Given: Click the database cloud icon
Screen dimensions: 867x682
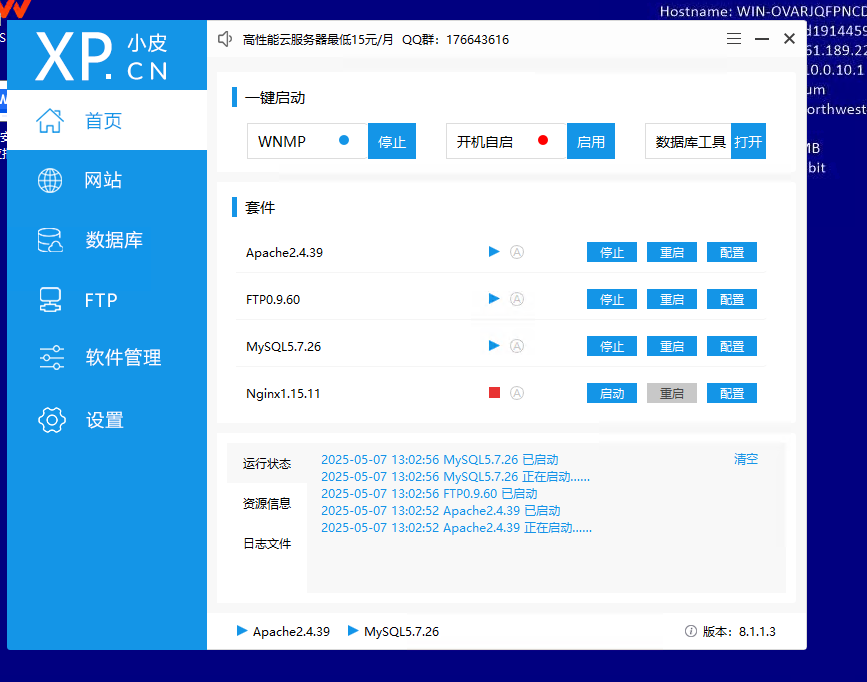Looking at the screenshot, I should point(50,240).
